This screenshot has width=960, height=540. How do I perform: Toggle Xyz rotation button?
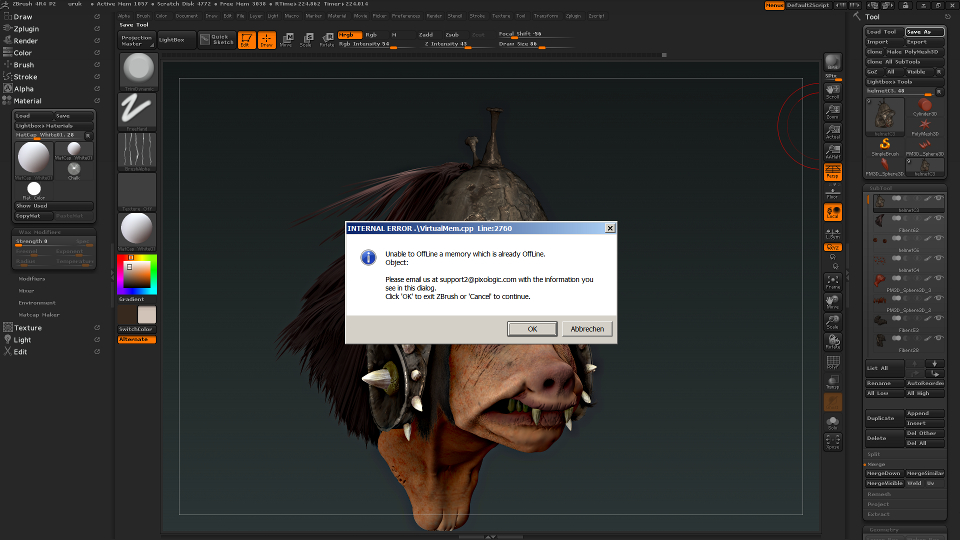pyautogui.click(x=833, y=247)
